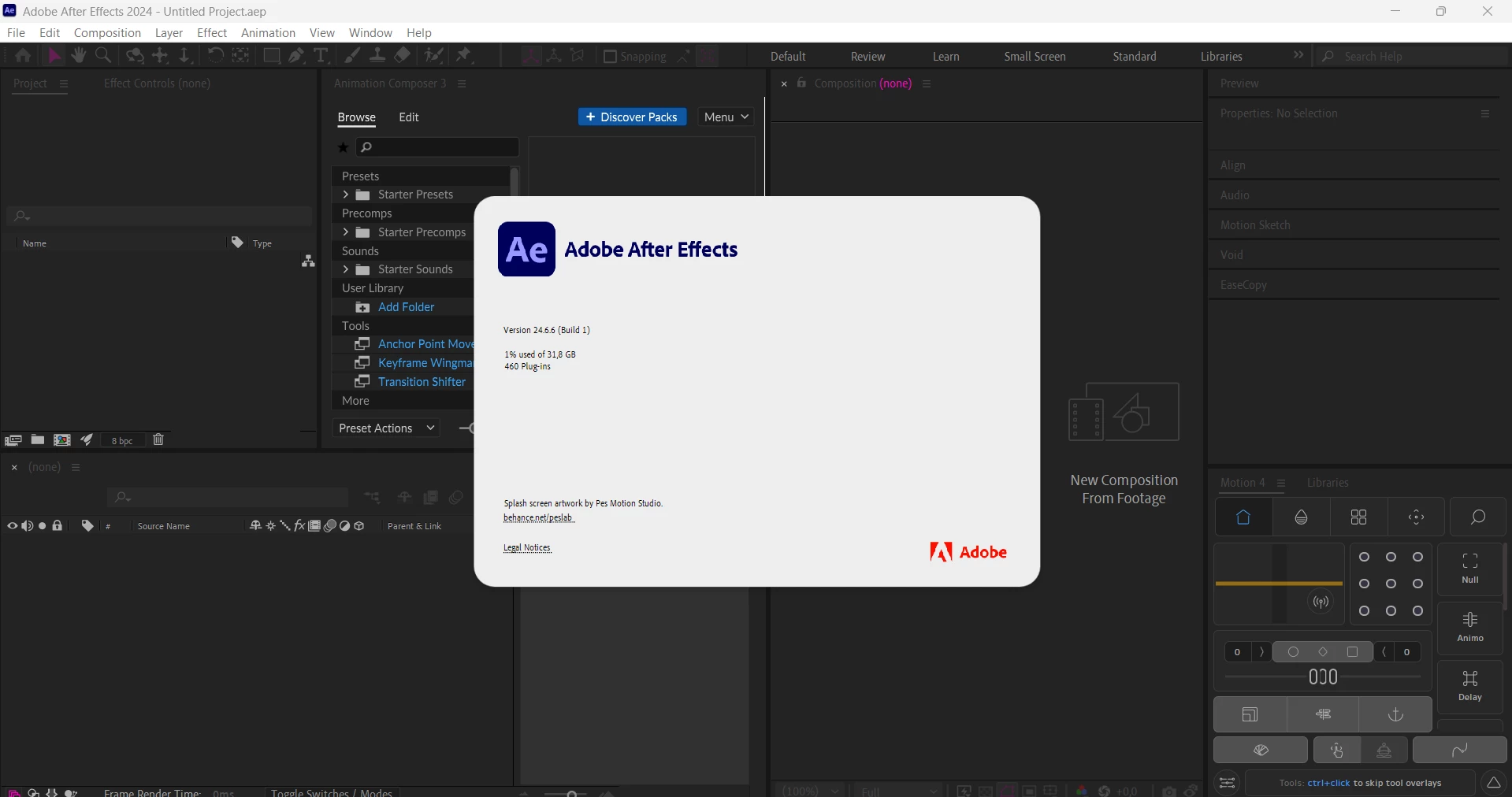Toggle the square keyframe shape in Motion 4

click(x=1353, y=651)
